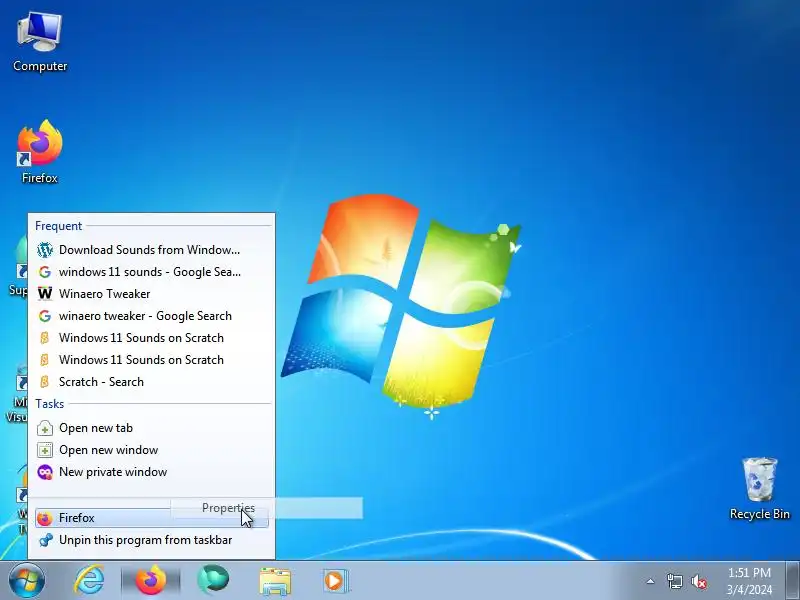Click the Google icon beside winaero tweaker
800x600 pixels.
tap(45, 316)
